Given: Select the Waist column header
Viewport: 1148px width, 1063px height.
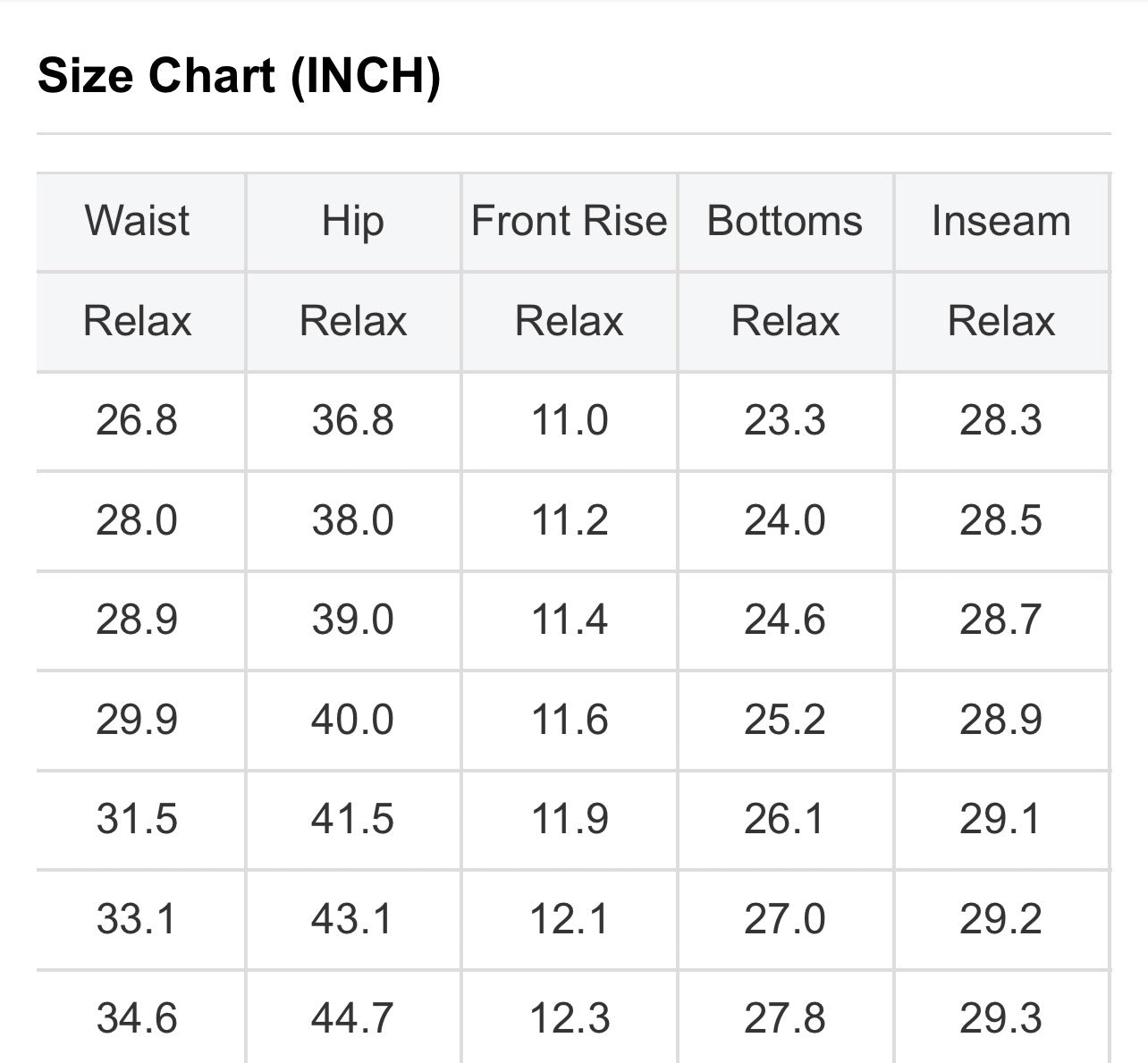Looking at the screenshot, I should 137,221.
